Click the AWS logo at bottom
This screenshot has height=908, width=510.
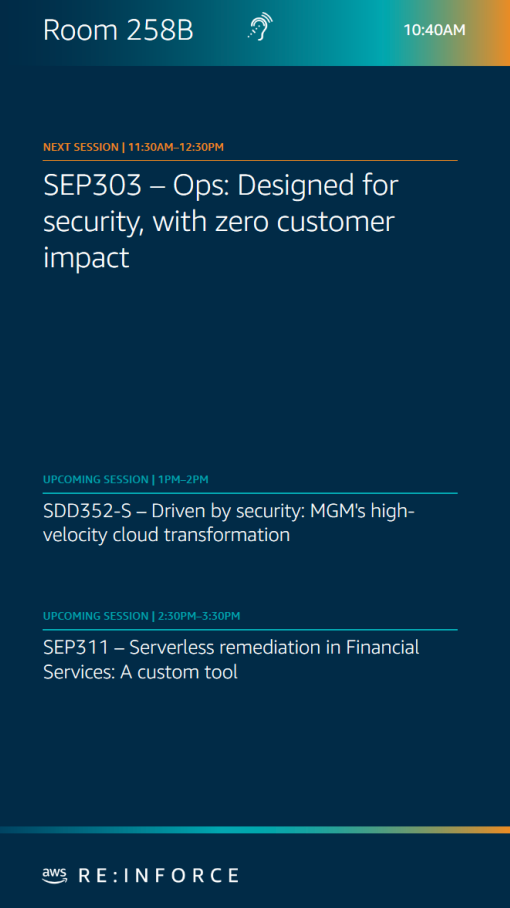[x=54, y=875]
